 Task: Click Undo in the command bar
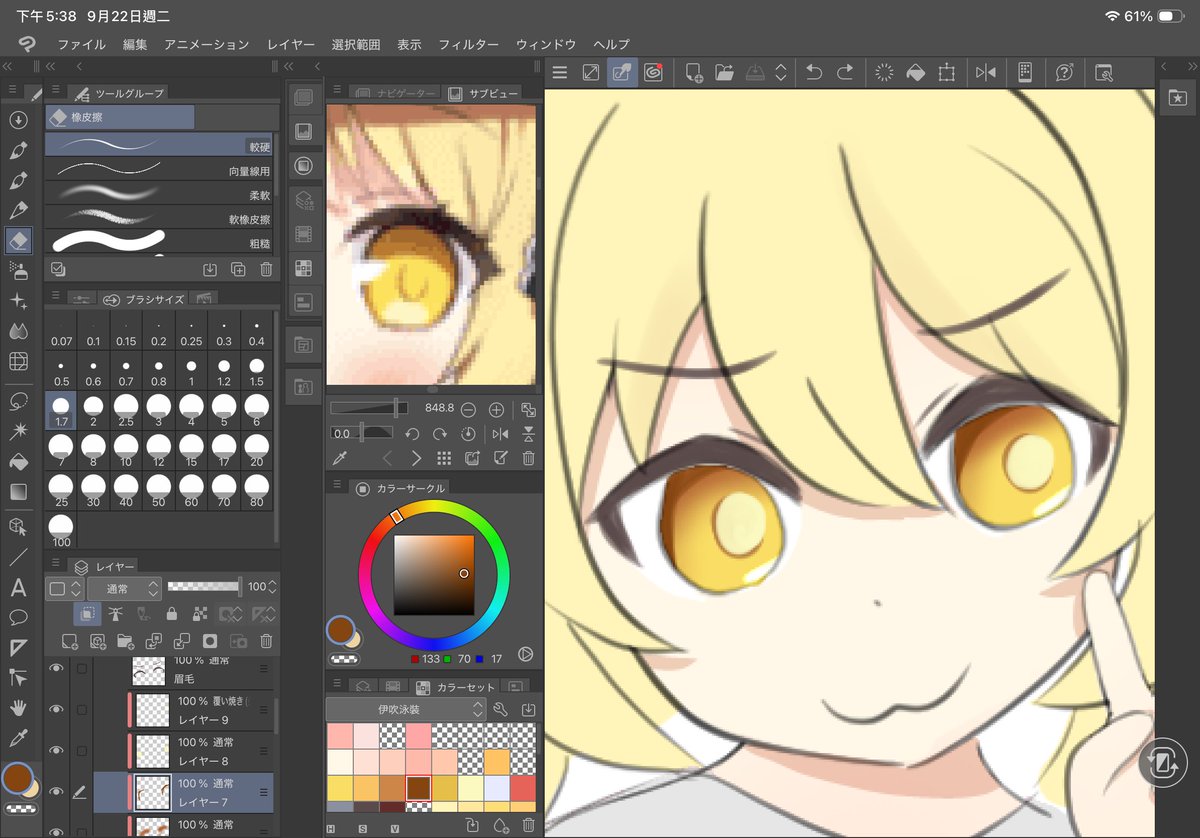(814, 72)
